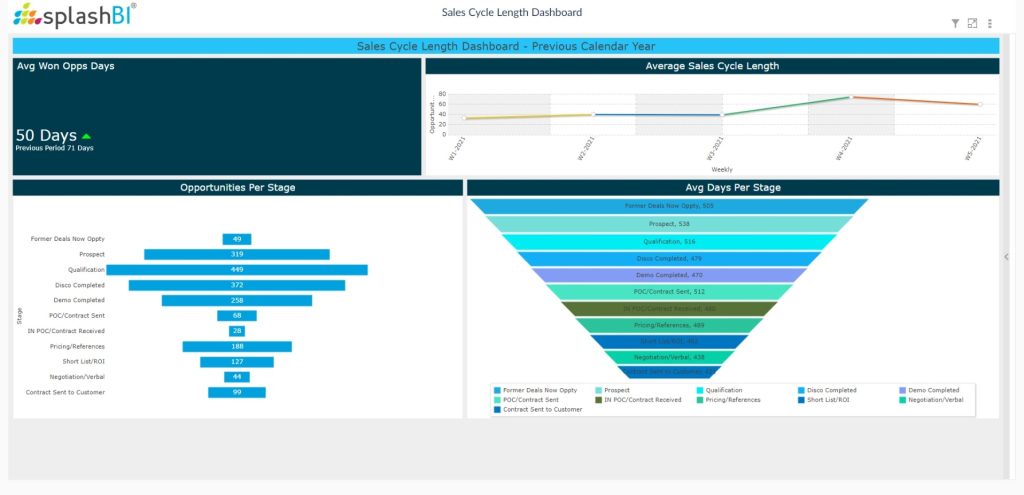The height and width of the screenshot is (495, 1024).
Task: Click the Negotiation/Verbal bar showing 44
Action: (237, 377)
